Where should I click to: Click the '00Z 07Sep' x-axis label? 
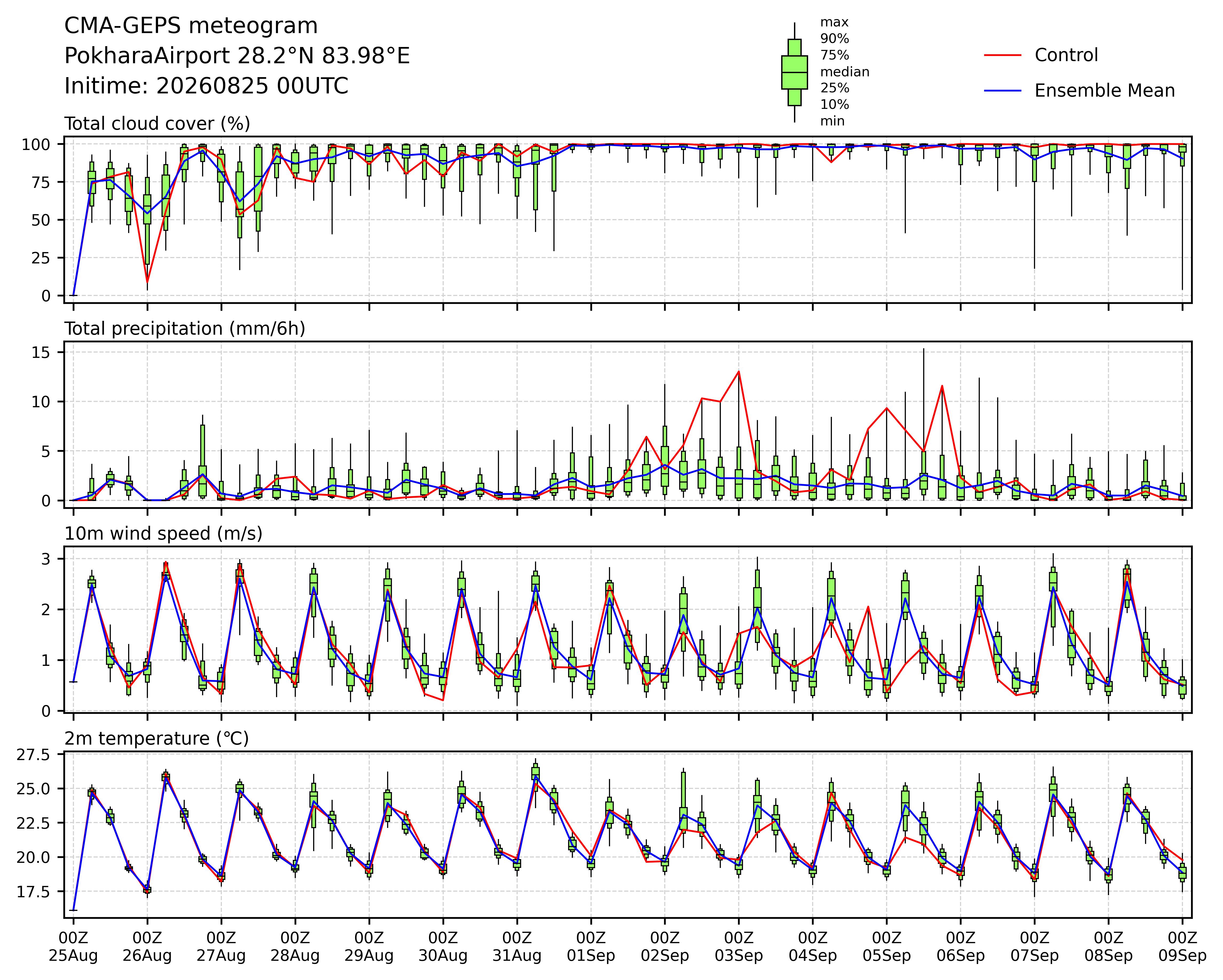(x=1035, y=947)
